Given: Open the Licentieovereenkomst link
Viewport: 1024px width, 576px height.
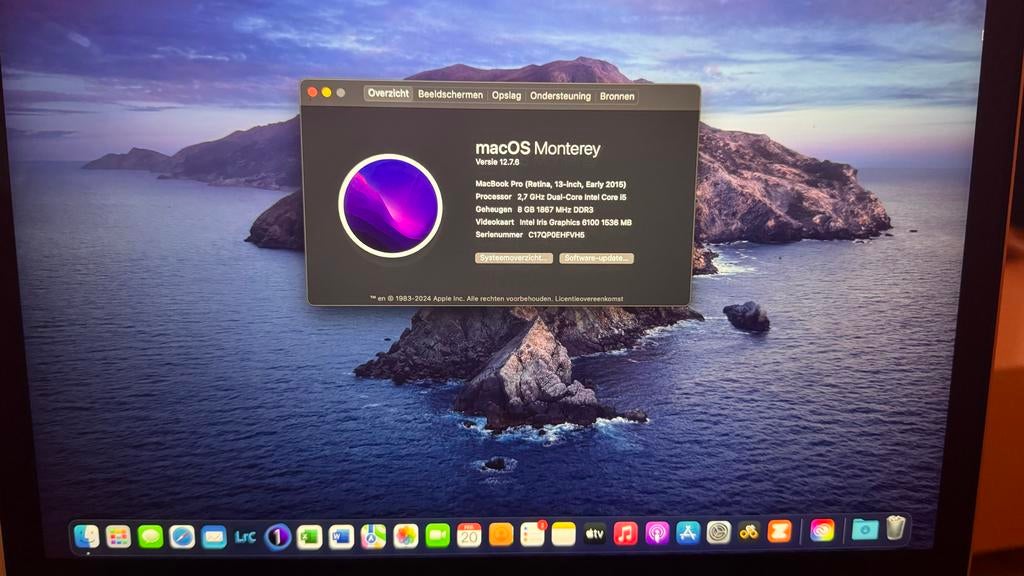Looking at the screenshot, I should click(x=589, y=298).
